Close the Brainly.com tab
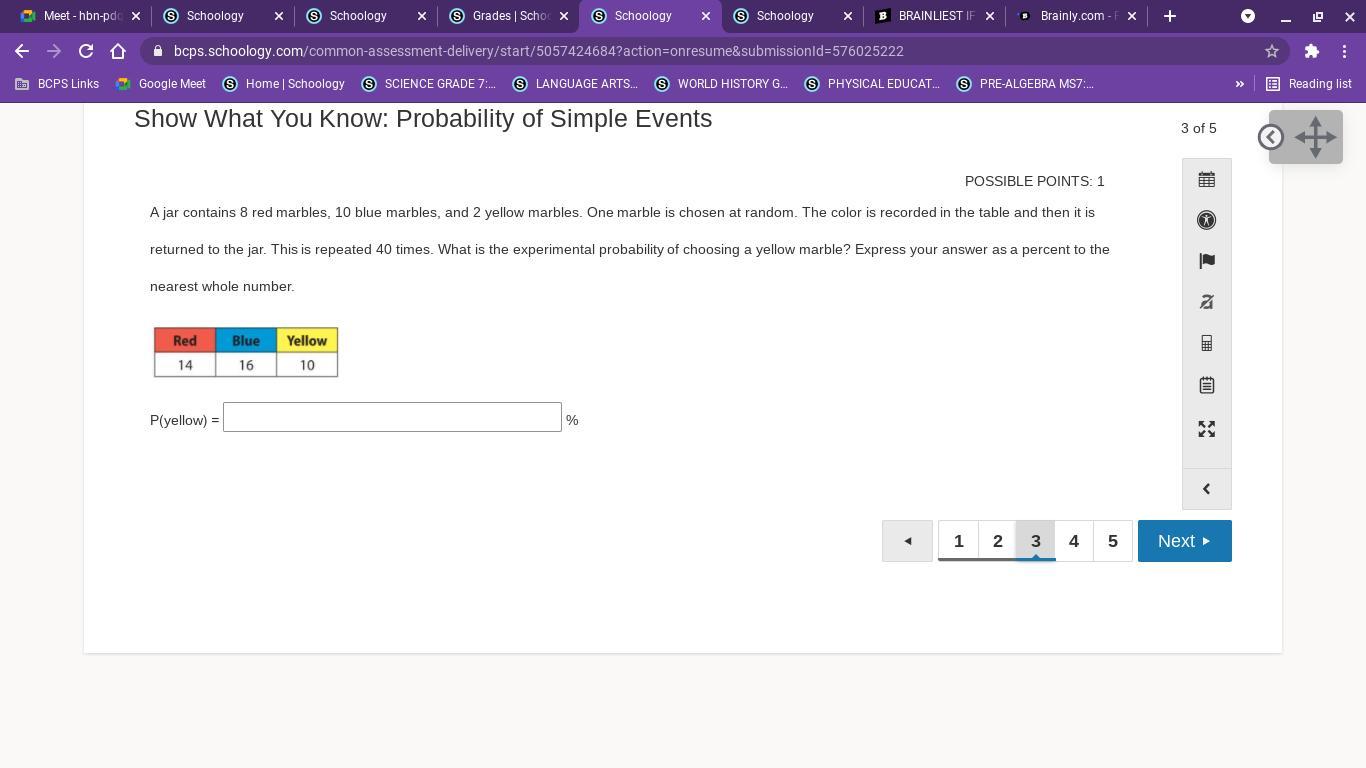The width and height of the screenshot is (1366, 768). [1132, 16]
